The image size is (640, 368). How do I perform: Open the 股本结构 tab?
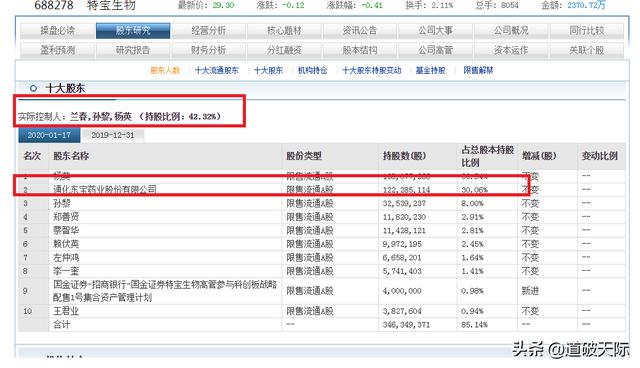tap(360, 50)
